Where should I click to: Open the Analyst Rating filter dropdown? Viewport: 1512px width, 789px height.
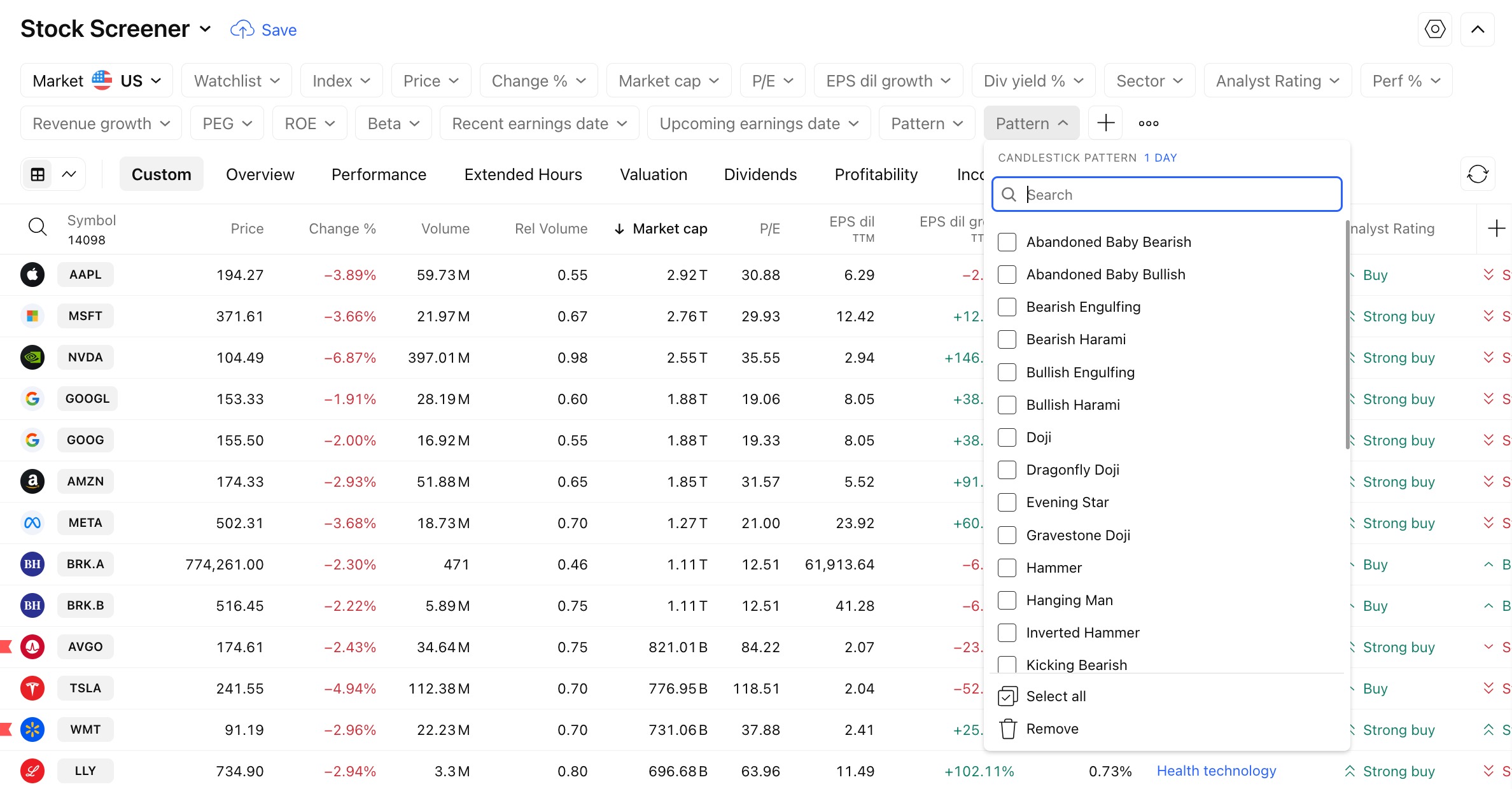tap(1277, 81)
